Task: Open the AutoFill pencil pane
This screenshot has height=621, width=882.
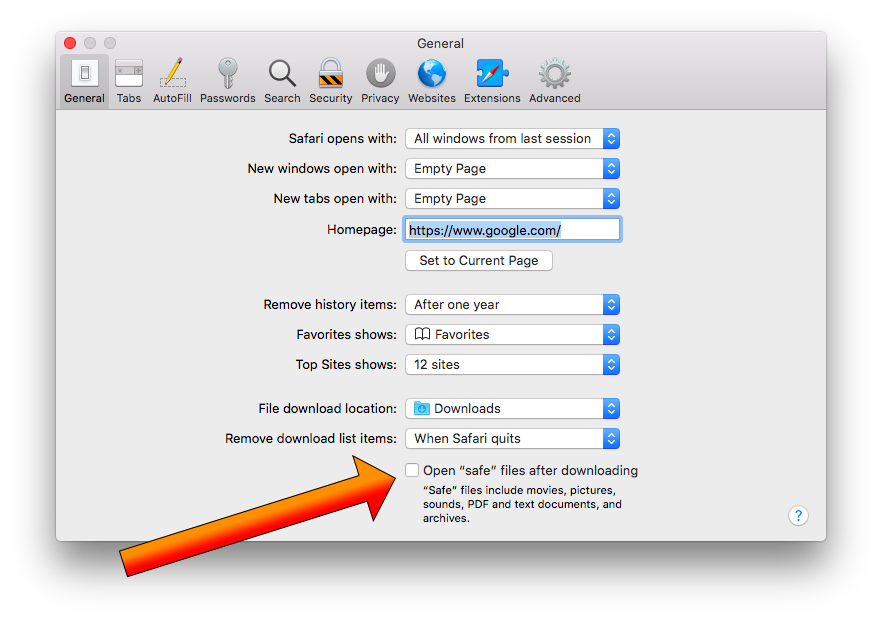Action: pyautogui.click(x=172, y=81)
